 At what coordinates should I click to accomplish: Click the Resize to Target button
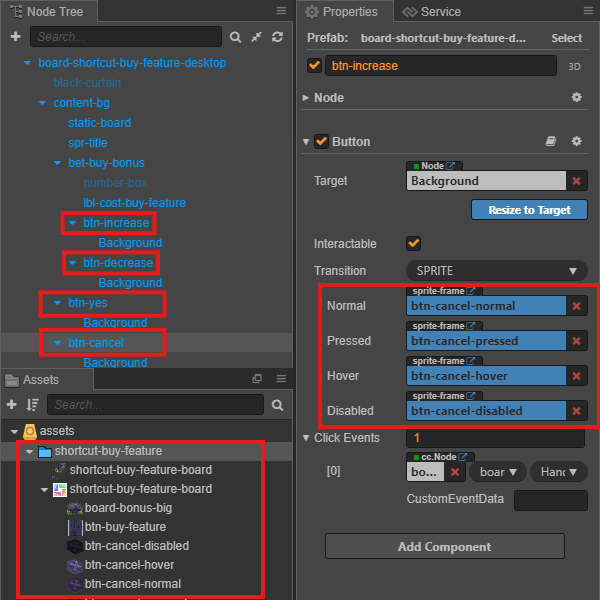coord(529,210)
